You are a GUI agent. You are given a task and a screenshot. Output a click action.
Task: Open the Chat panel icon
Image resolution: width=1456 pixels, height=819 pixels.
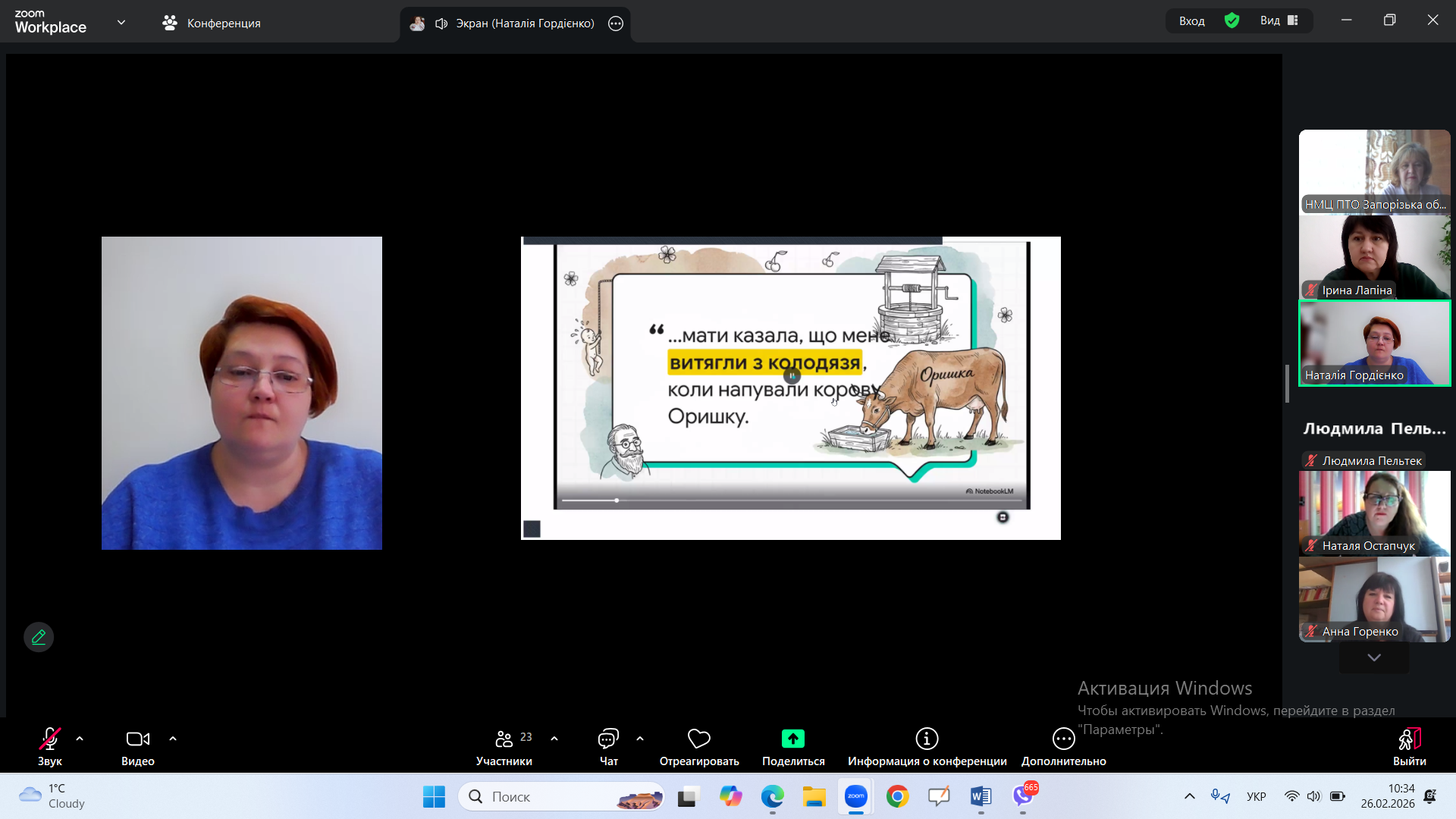(x=608, y=739)
